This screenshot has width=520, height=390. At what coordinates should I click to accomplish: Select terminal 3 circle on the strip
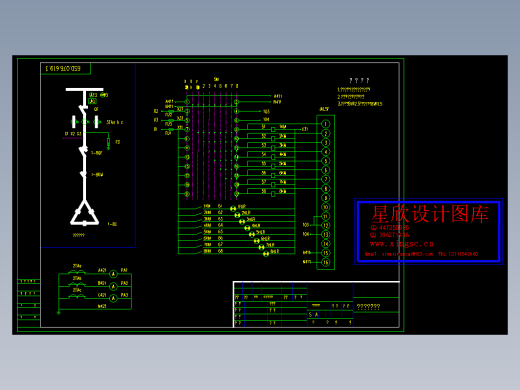(325, 143)
